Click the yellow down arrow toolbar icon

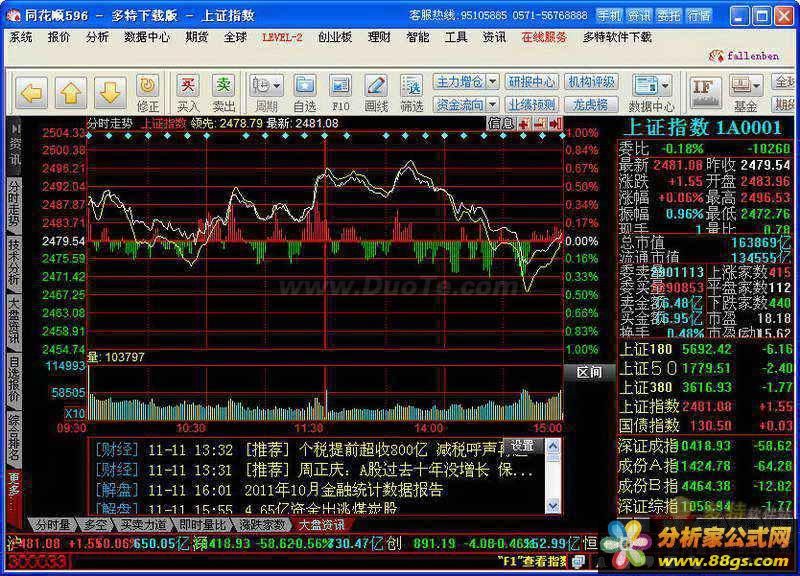click(x=110, y=93)
